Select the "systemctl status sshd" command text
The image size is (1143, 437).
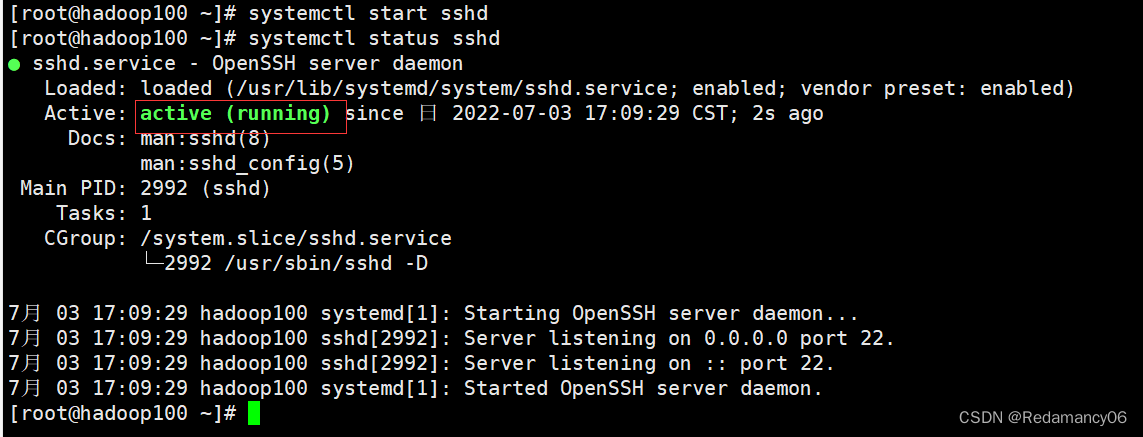(374, 39)
